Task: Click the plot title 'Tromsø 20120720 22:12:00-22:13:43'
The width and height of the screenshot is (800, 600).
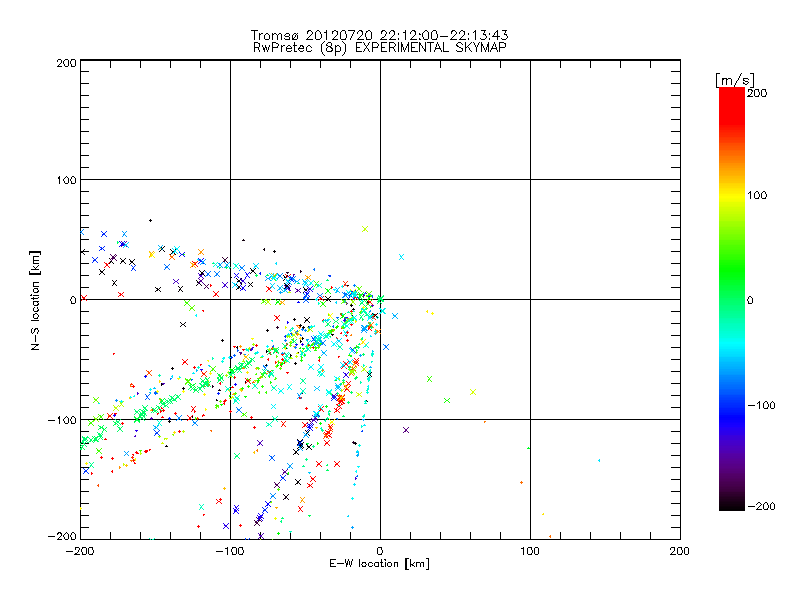Action: point(379,35)
